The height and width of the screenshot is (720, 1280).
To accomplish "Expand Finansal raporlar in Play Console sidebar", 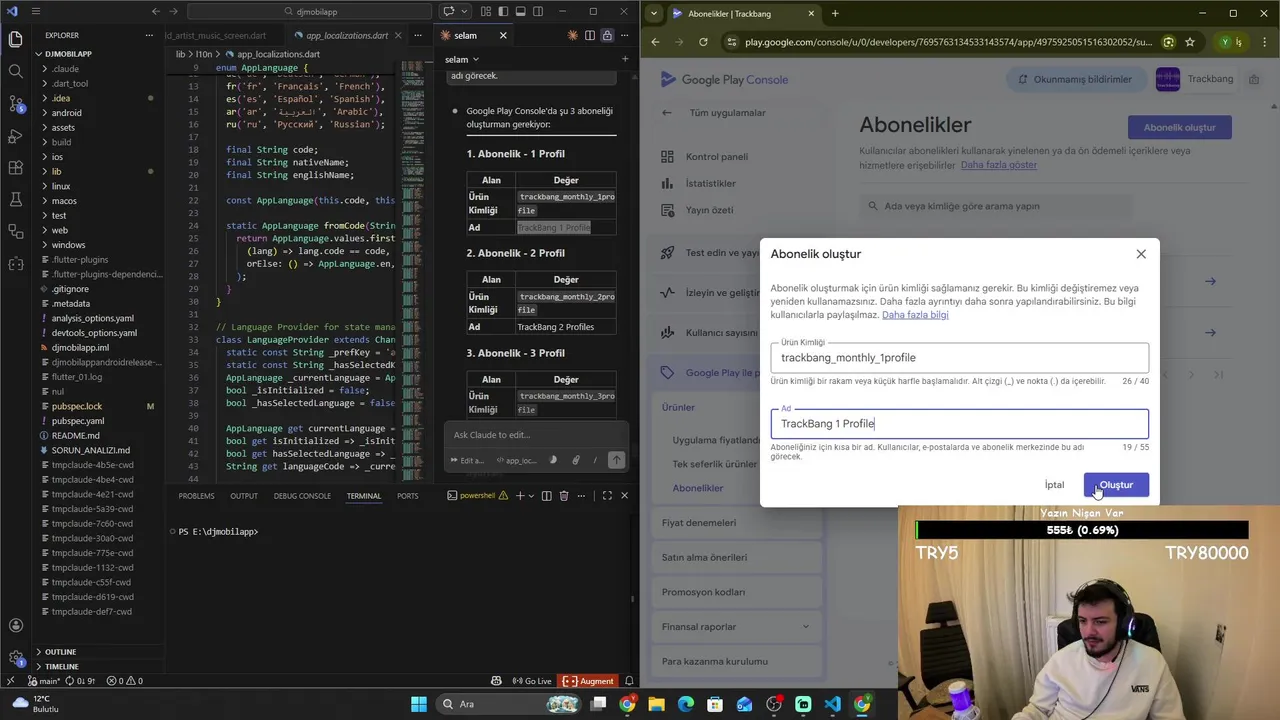I will [x=736, y=627].
